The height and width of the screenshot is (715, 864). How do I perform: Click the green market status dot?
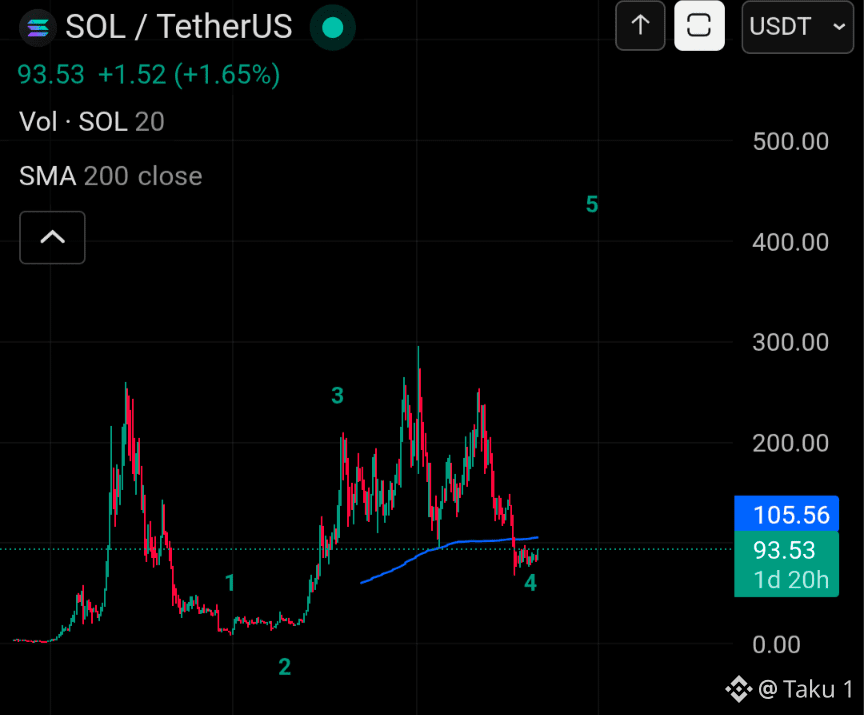click(x=332, y=28)
